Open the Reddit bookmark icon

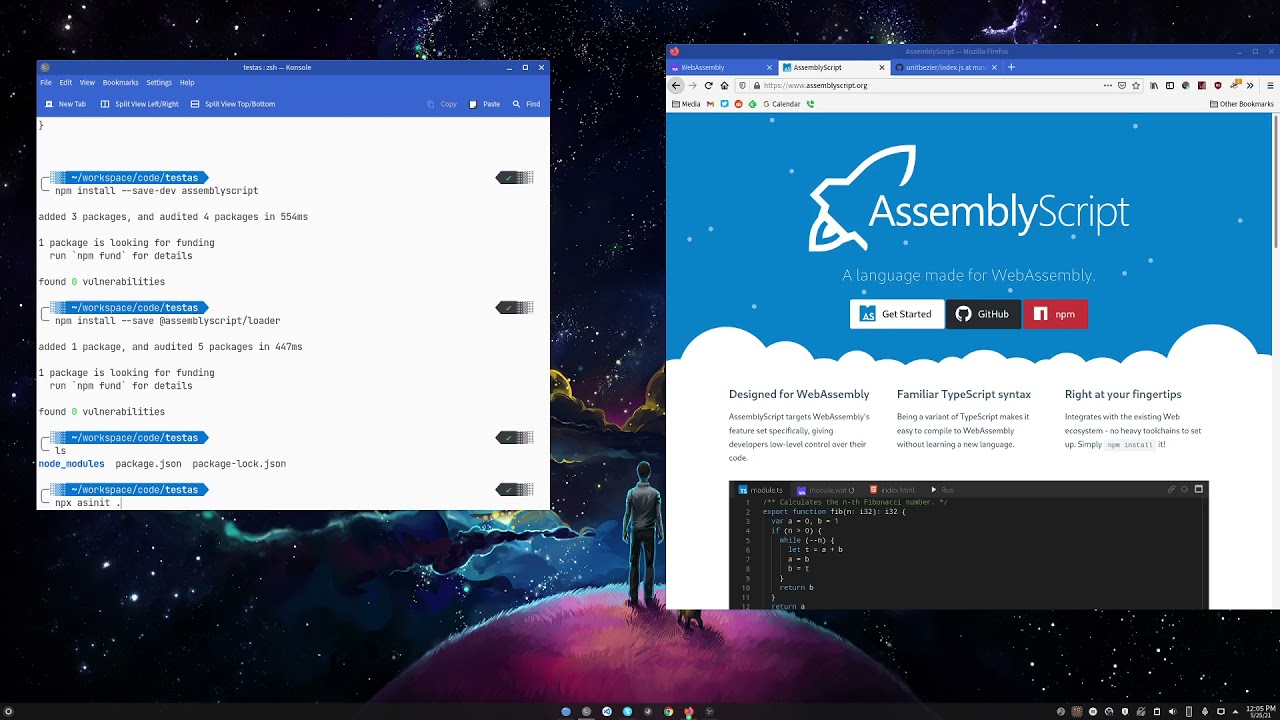[x=739, y=104]
